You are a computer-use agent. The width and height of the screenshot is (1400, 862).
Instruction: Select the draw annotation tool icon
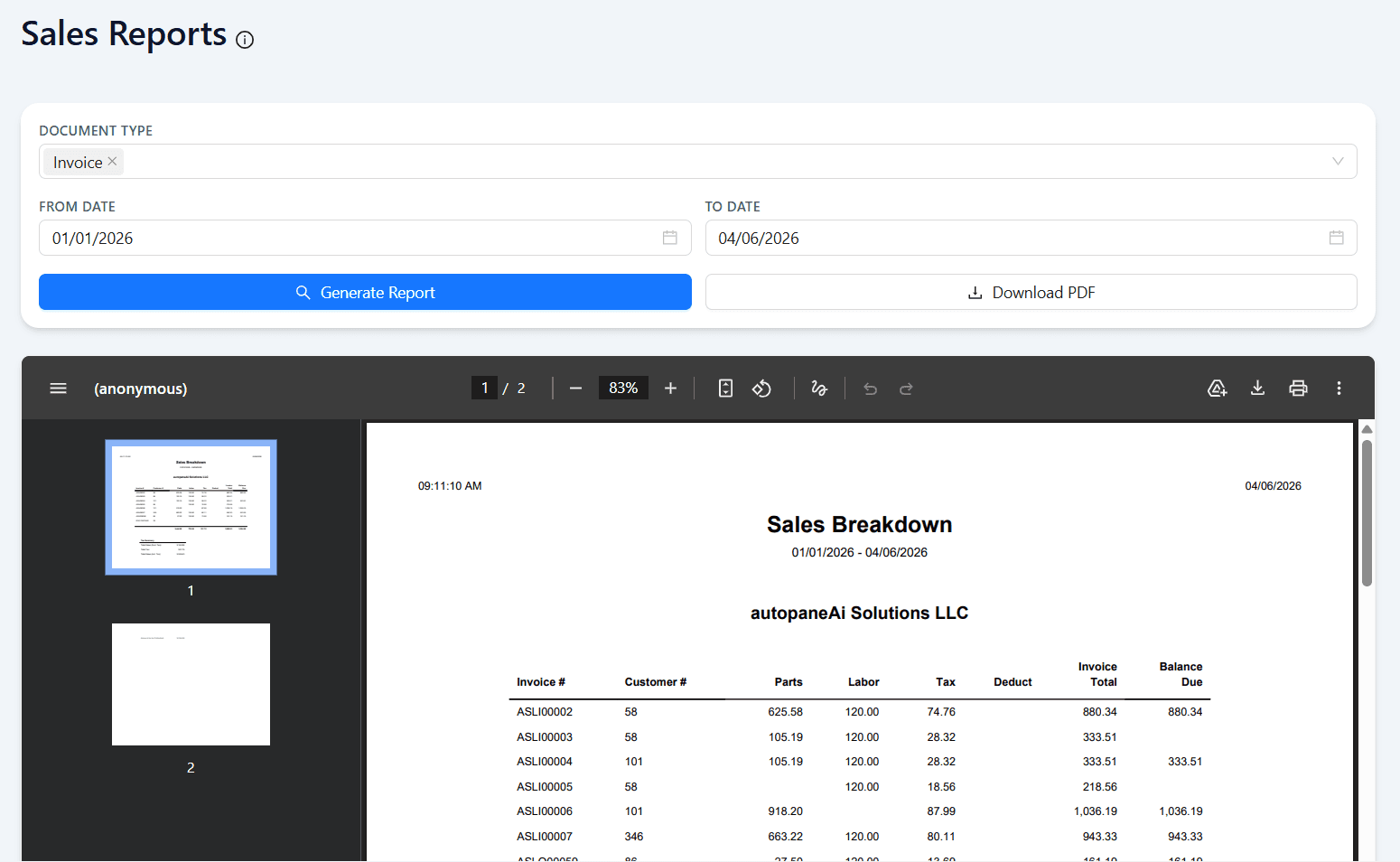coord(819,389)
